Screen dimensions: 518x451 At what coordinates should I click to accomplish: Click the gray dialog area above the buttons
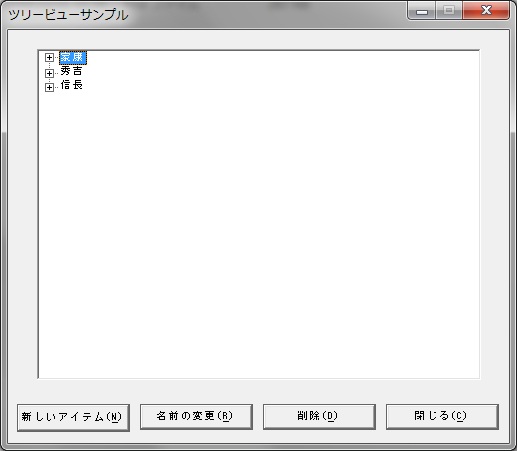(x=259, y=391)
